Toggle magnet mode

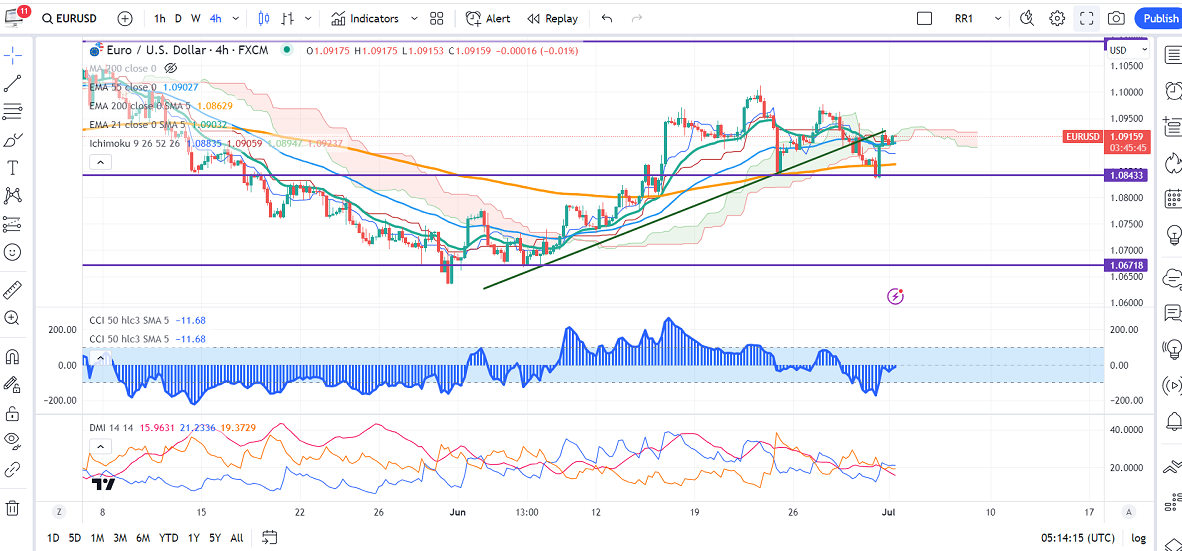[x=13, y=356]
